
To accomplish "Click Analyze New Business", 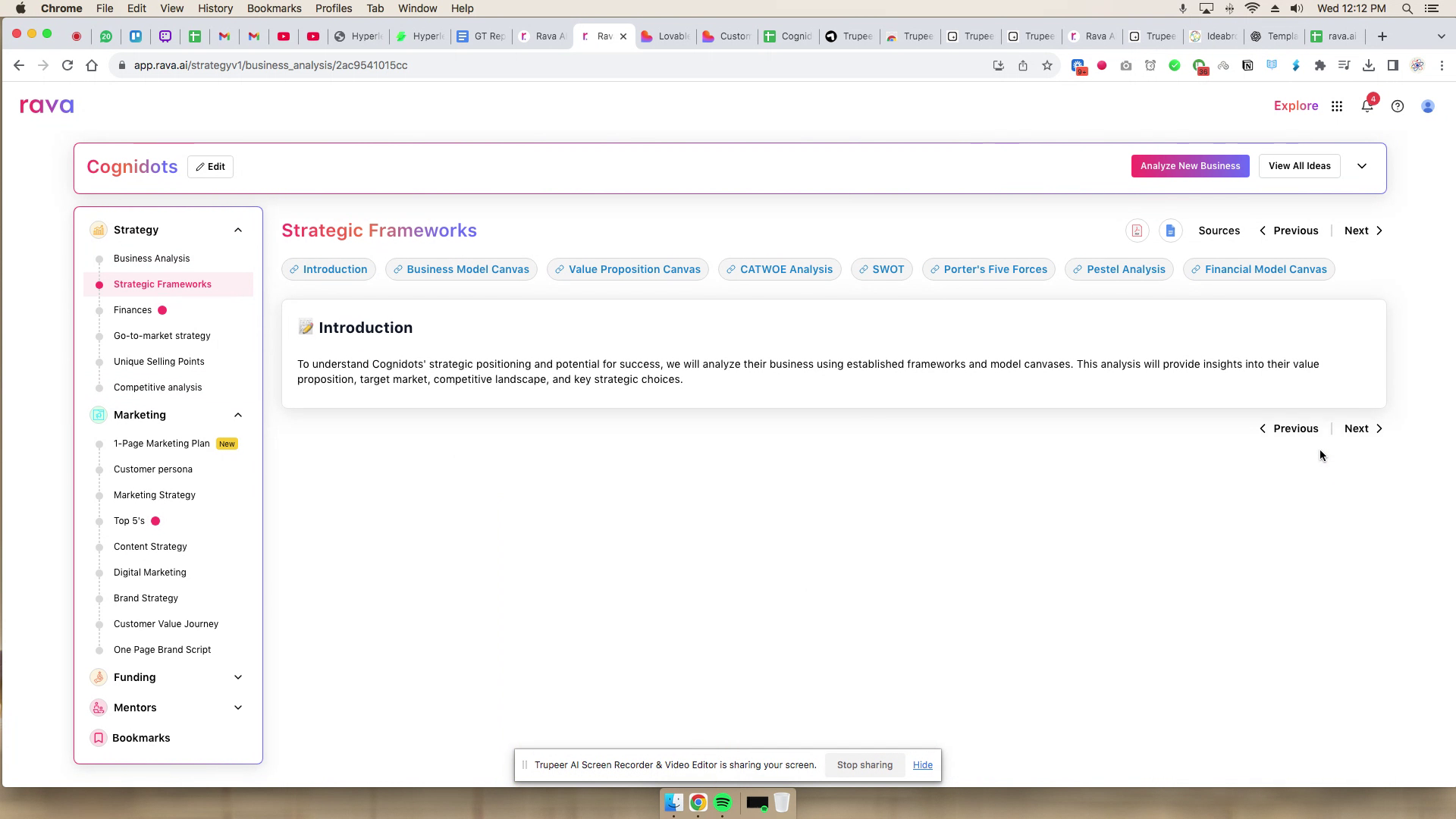I will coord(1190,165).
